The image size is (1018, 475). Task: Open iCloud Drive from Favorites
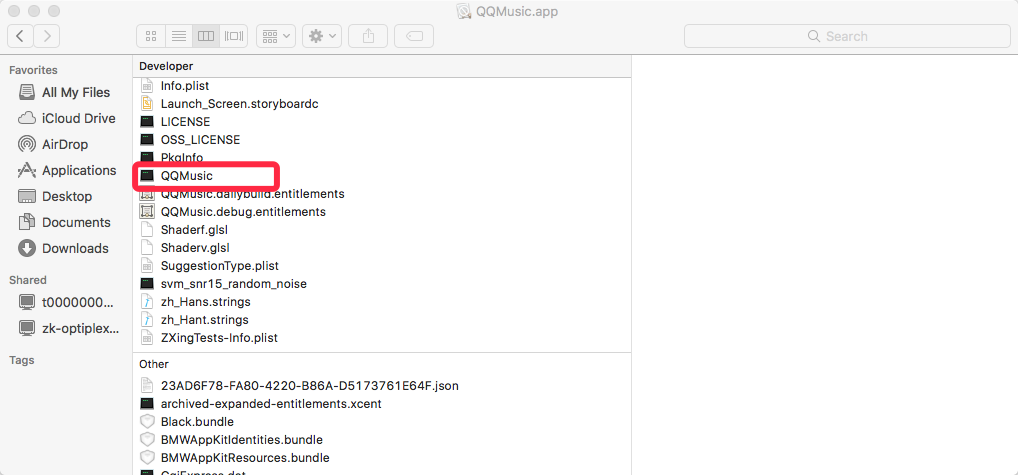78,118
